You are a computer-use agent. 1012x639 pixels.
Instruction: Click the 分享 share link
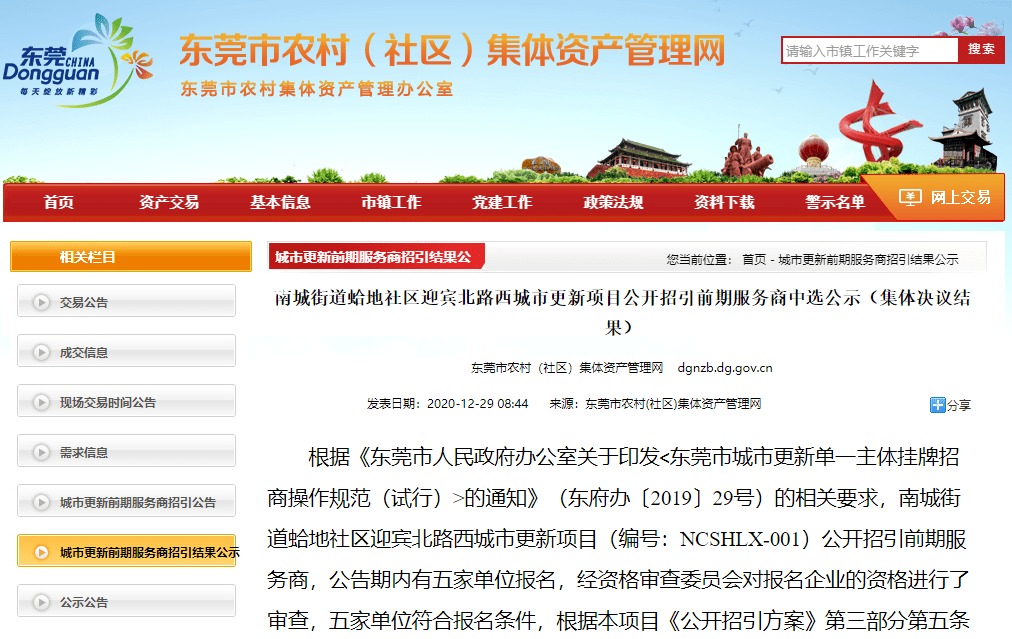pos(958,405)
